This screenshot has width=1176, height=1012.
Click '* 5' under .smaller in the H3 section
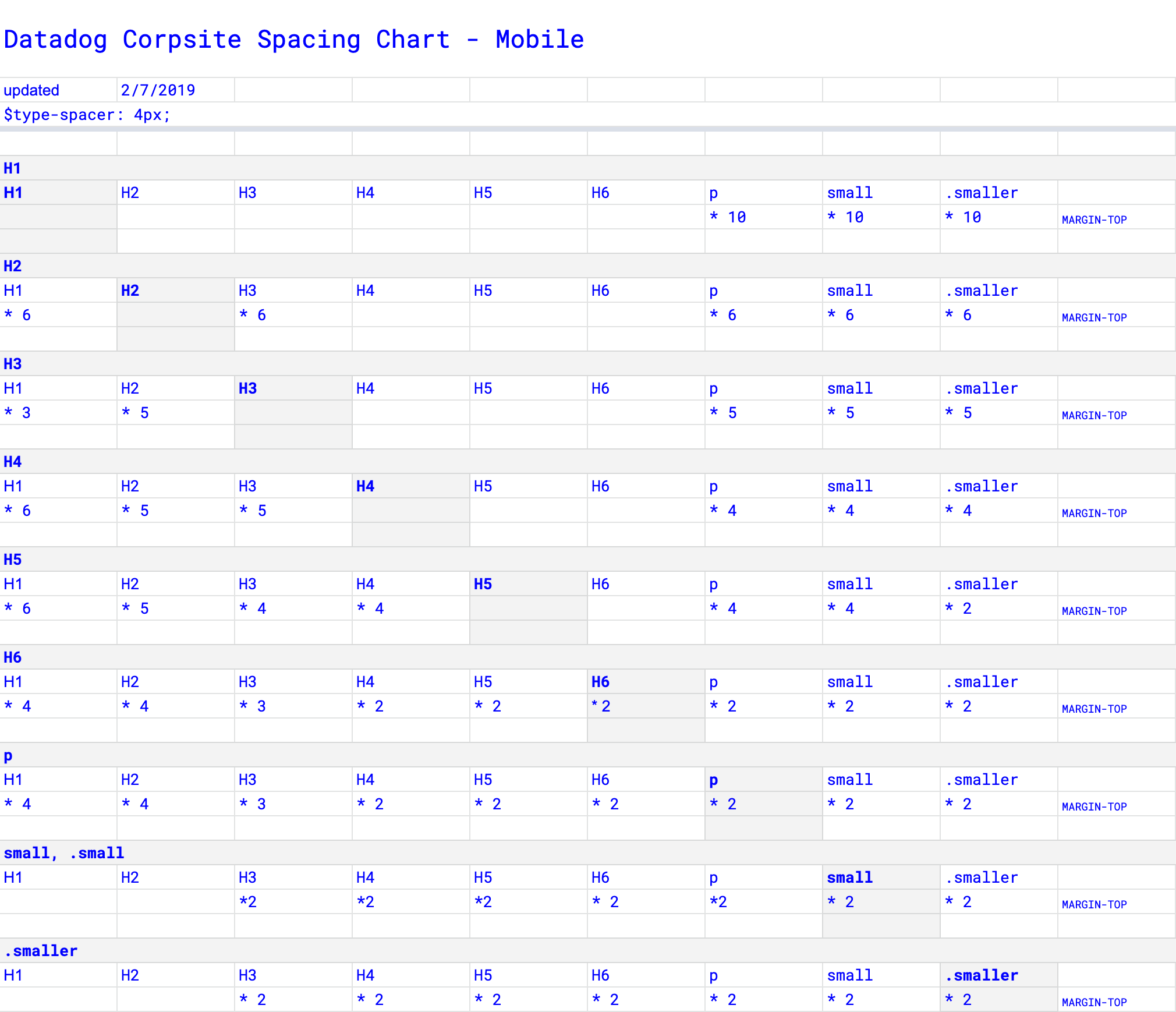point(958,413)
